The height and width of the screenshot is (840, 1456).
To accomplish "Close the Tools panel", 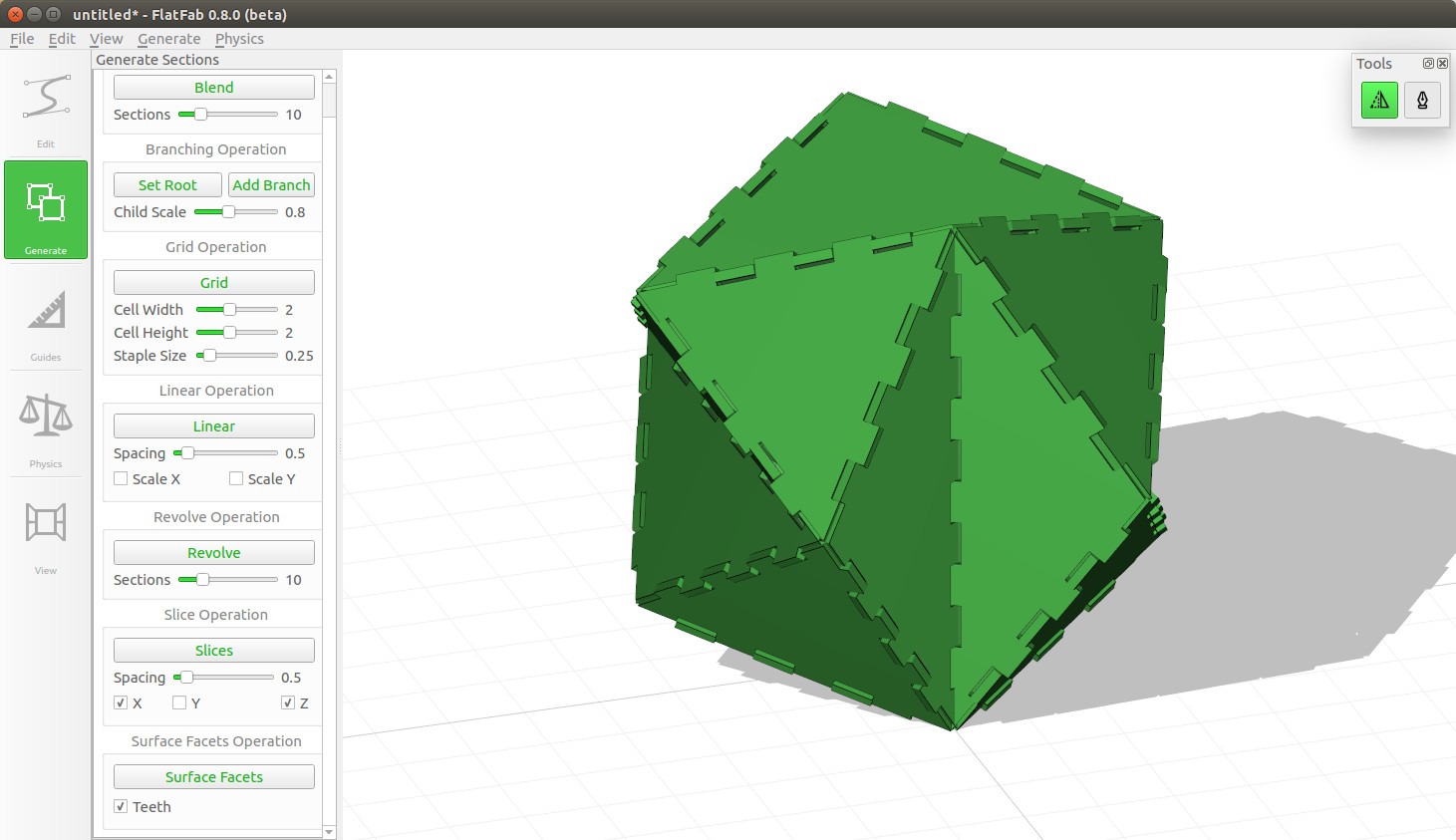I will tap(1442, 63).
